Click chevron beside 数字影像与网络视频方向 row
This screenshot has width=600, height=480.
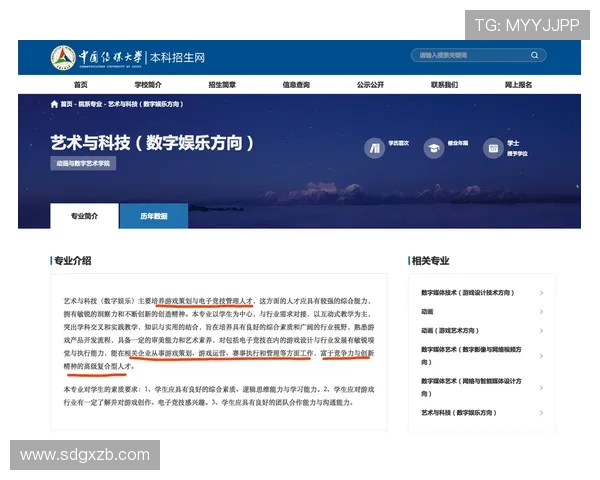(x=541, y=356)
